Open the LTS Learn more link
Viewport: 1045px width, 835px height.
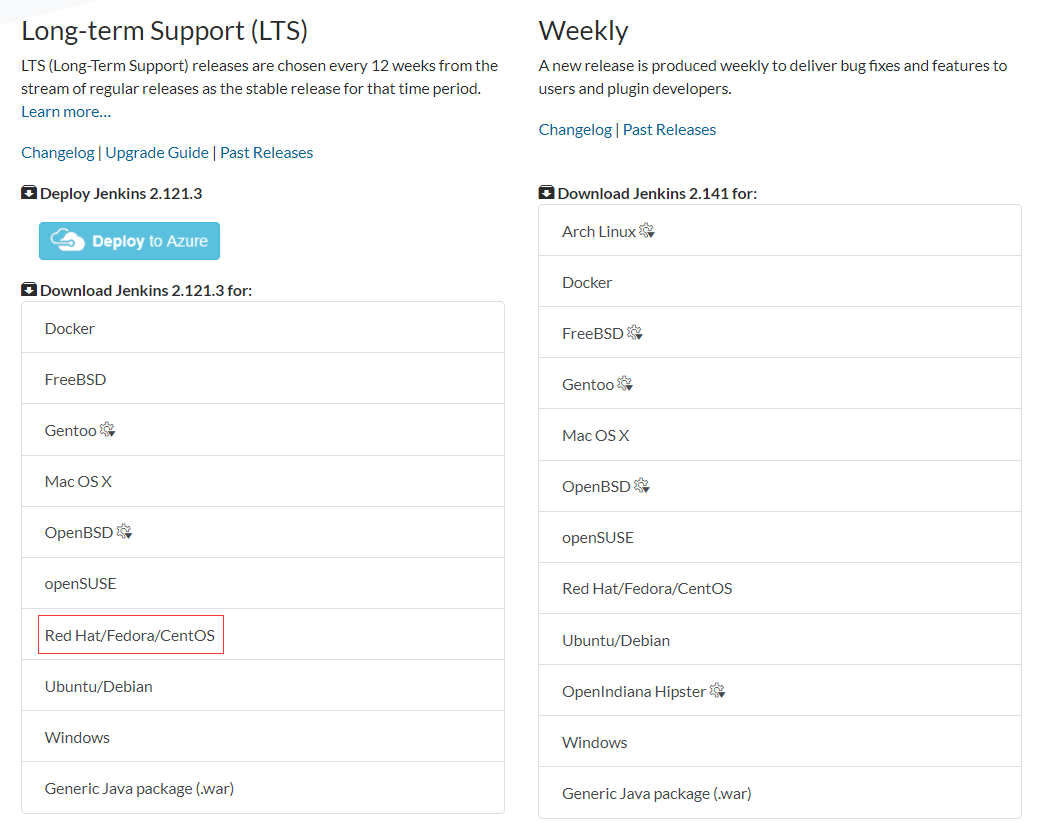[66, 112]
